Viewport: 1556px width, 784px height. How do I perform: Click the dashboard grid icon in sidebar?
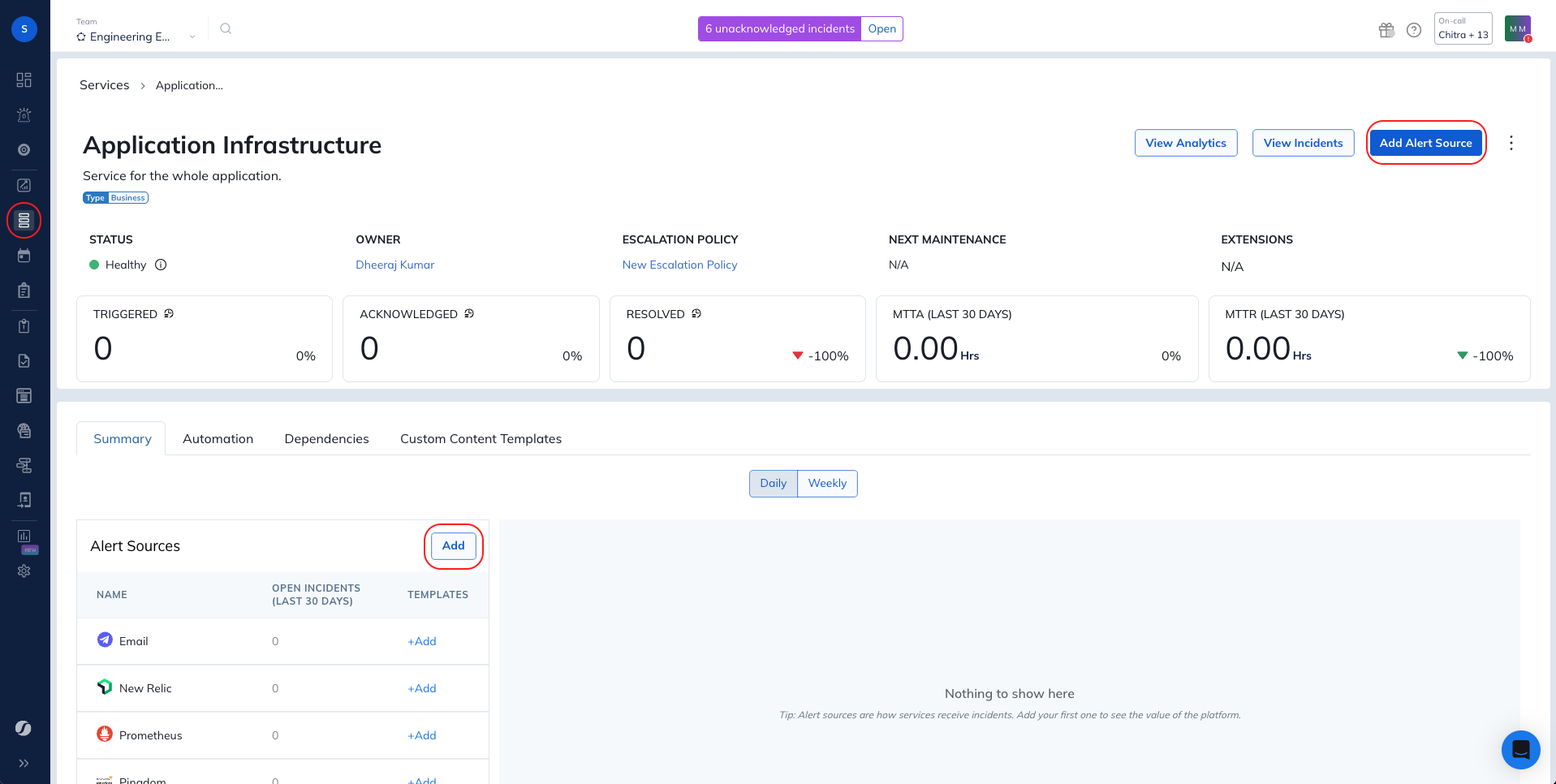(x=24, y=80)
